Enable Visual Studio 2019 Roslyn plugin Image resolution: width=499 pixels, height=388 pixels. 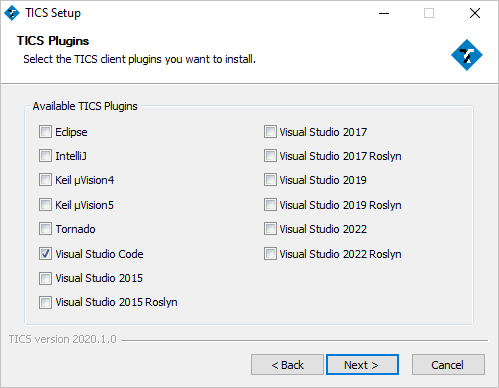[x=270, y=205]
